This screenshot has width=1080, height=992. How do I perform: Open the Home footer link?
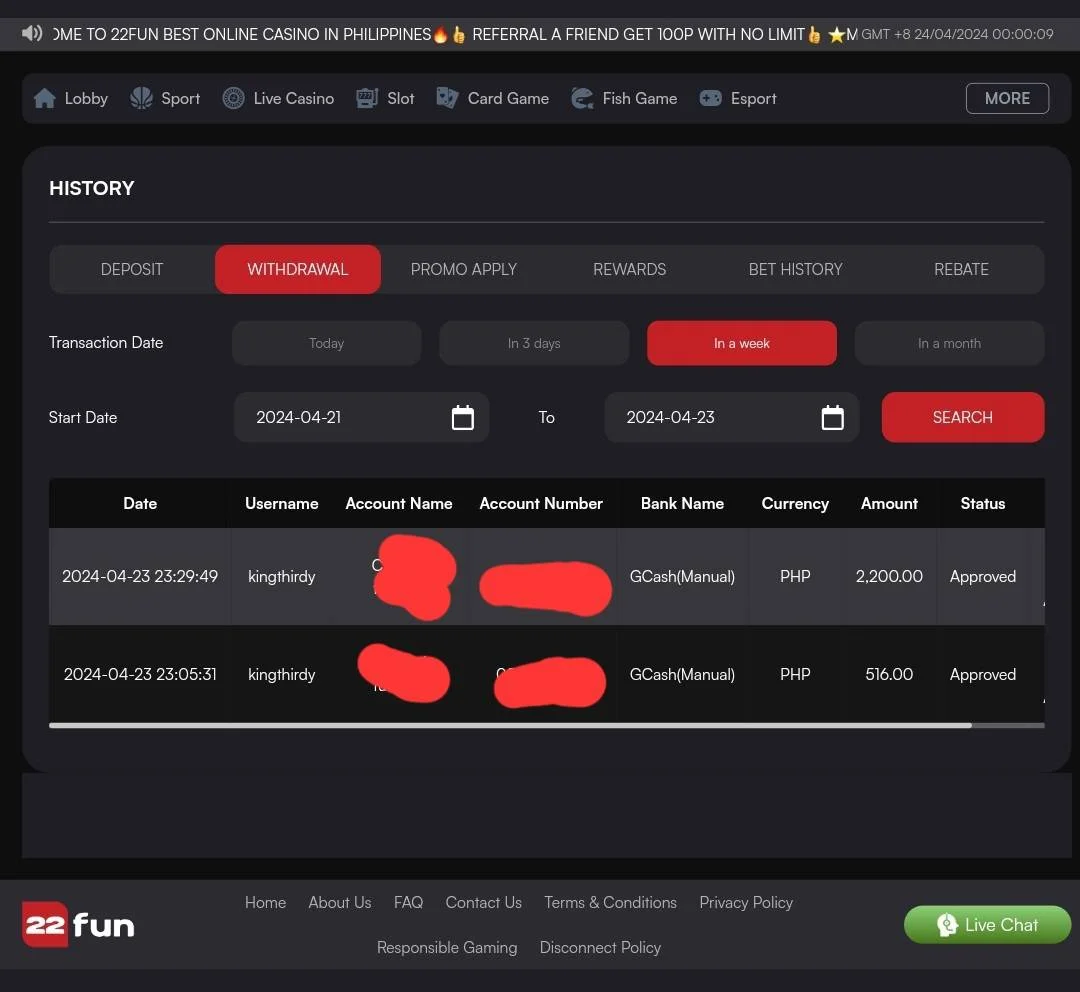[x=265, y=902]
